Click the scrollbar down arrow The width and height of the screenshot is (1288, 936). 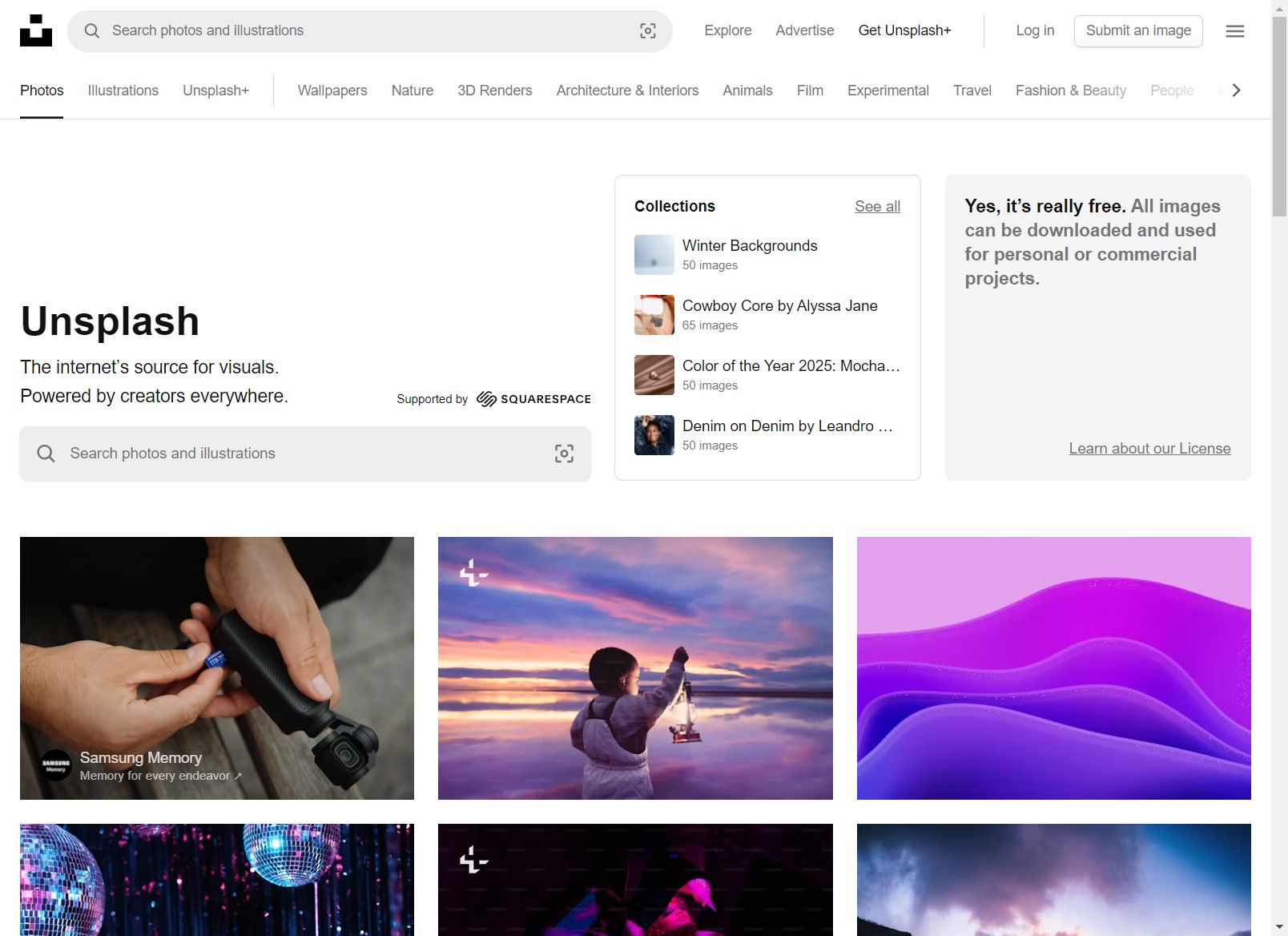(1279, 927)
